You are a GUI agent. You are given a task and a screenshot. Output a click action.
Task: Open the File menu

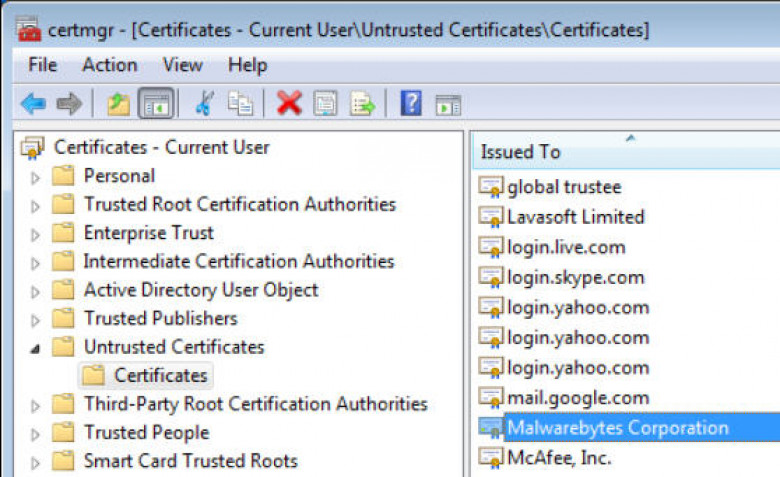[42, 65]
